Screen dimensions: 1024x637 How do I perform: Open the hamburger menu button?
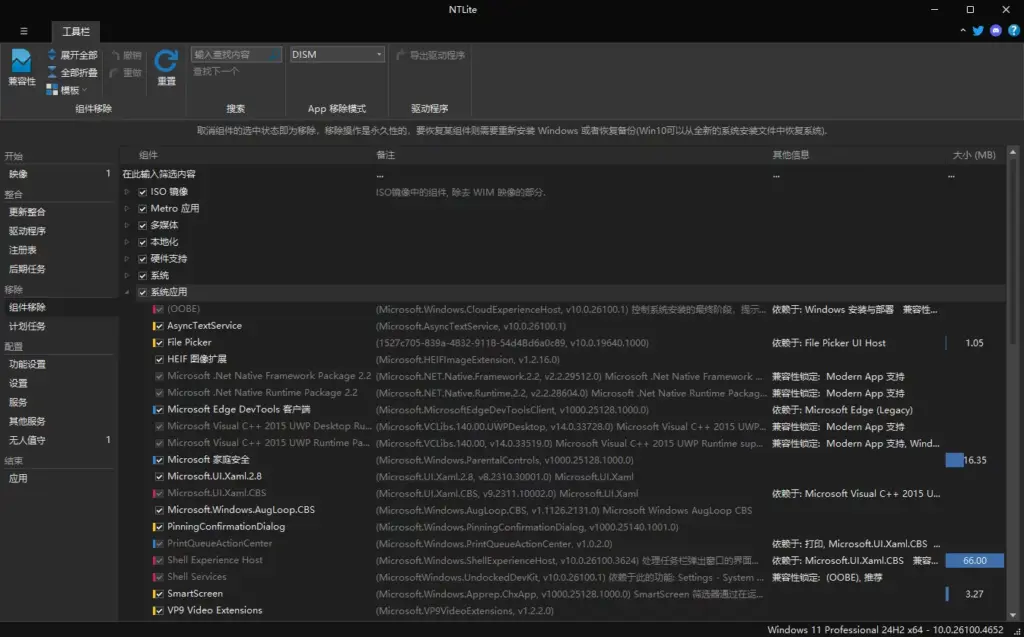click(x=23, y=30)
